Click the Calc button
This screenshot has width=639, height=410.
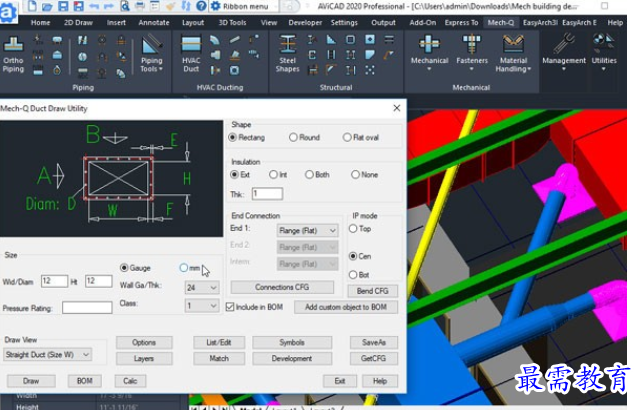[x=130, y=381]
